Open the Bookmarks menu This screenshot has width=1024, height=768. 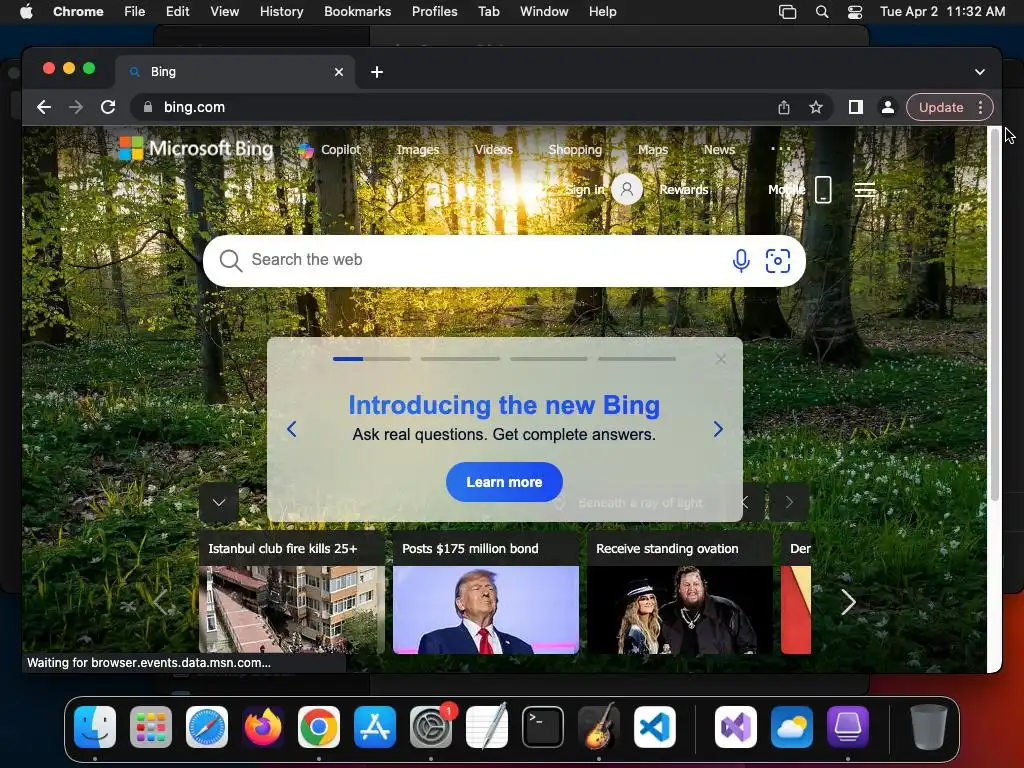[x=357, y=12]
